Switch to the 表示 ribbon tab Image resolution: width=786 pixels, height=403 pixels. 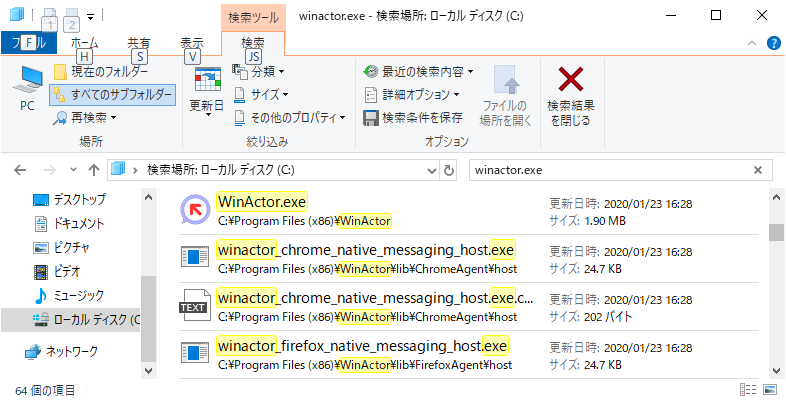point(192,43)
